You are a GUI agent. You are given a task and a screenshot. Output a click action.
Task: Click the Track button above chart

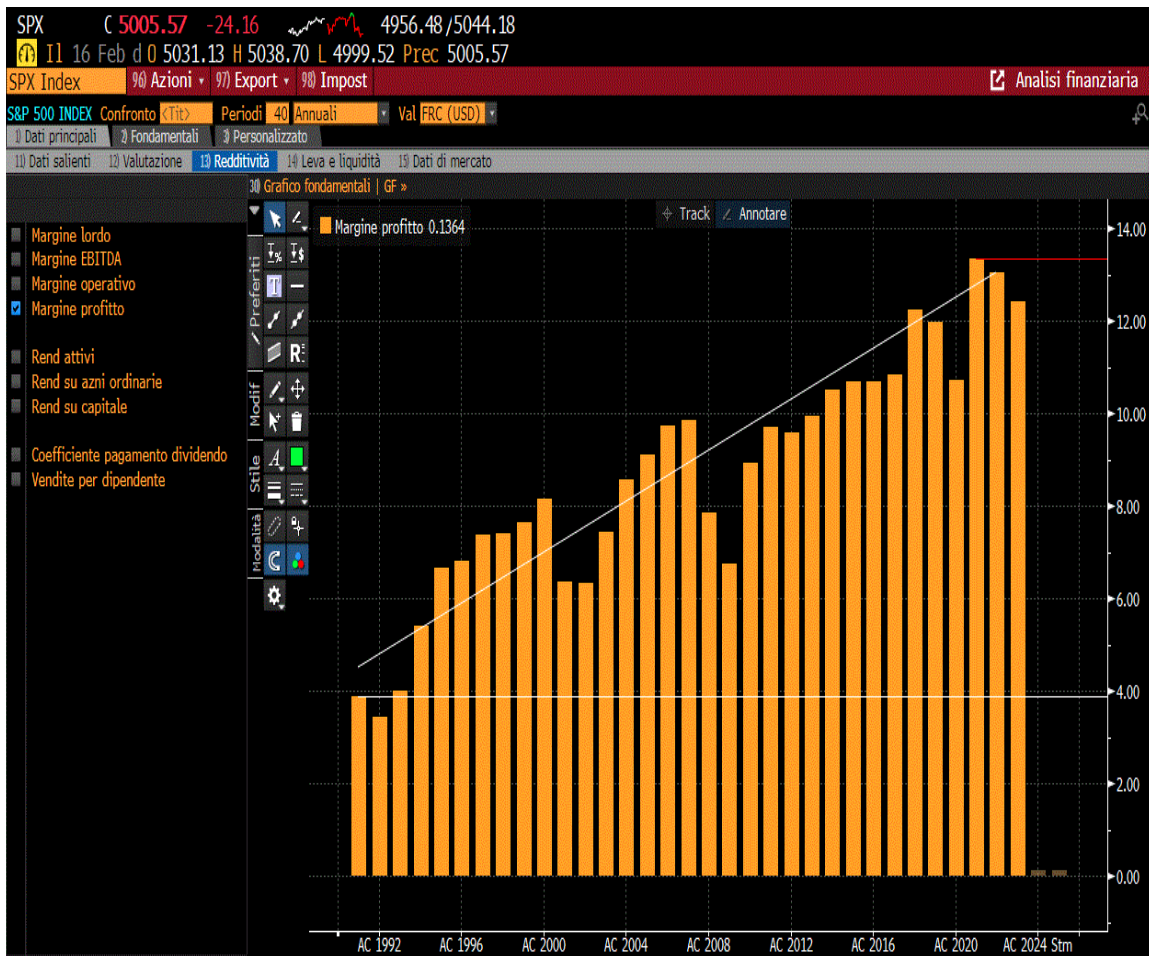pyautogui.click(x=687, y=215)
